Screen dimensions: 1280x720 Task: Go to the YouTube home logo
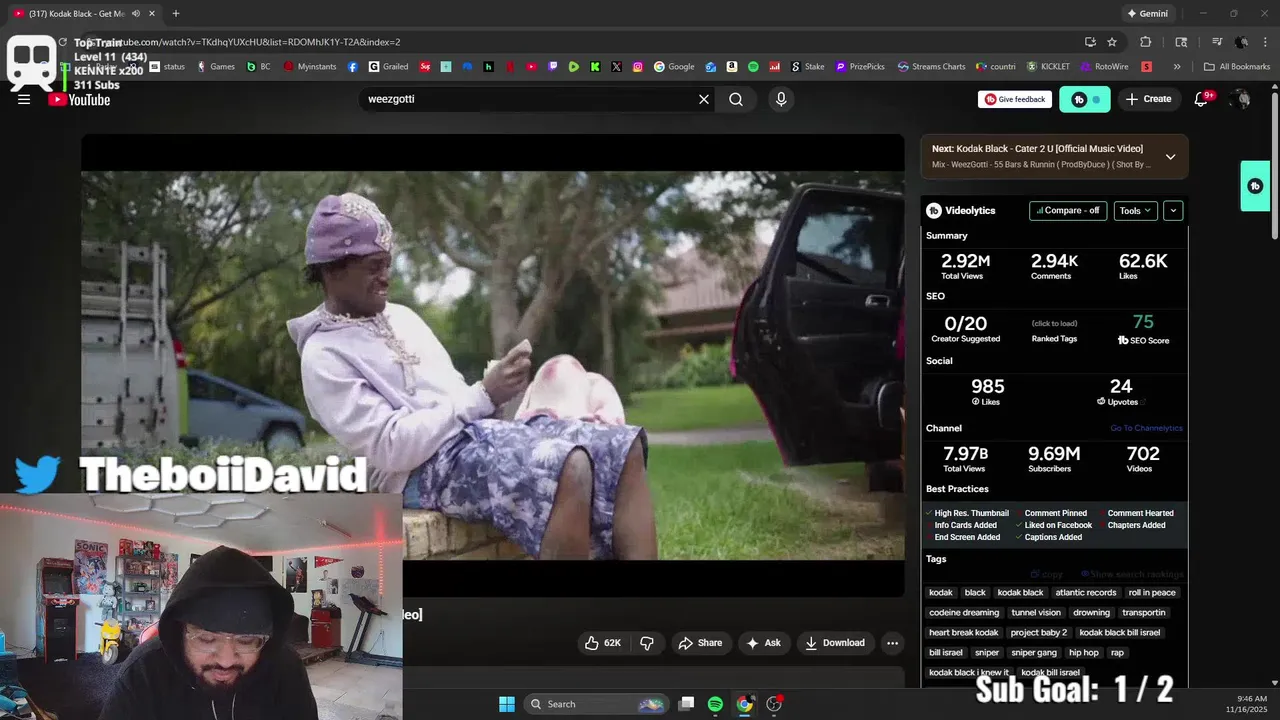[x=80, y=99]
